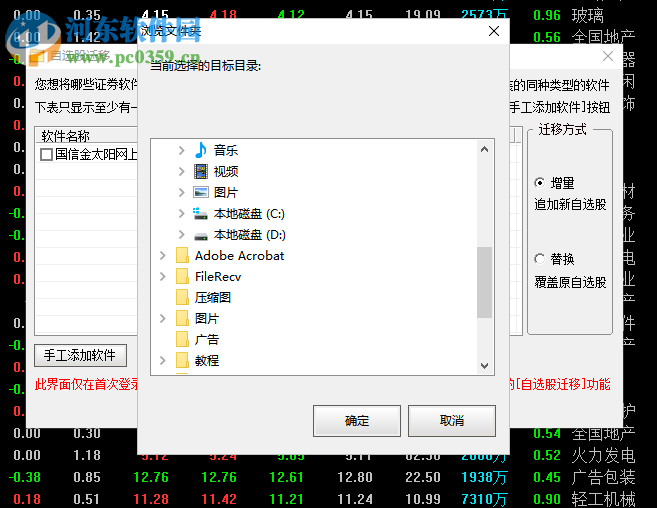Click the 教程 folder icon
Viewport: 657px width, 508px height.
(182, 360)
